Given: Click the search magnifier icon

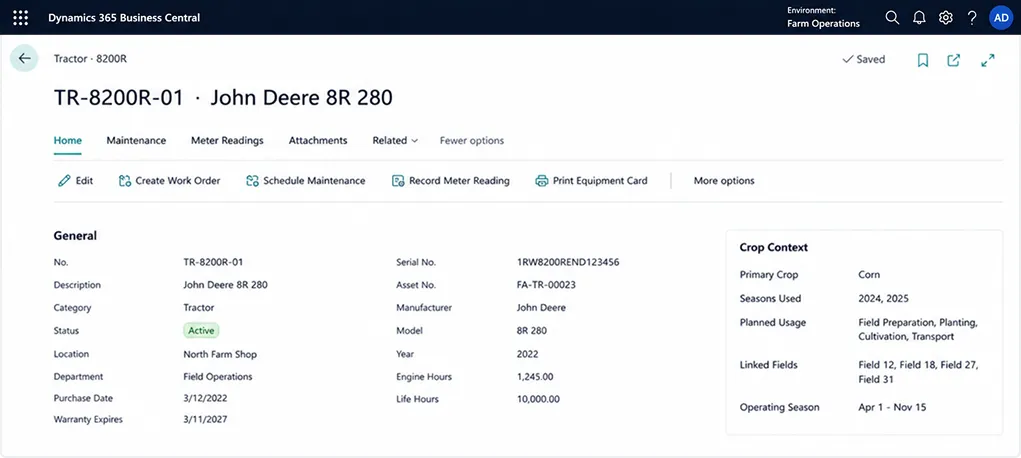Looking at the screenshot, I should (892, 18).
